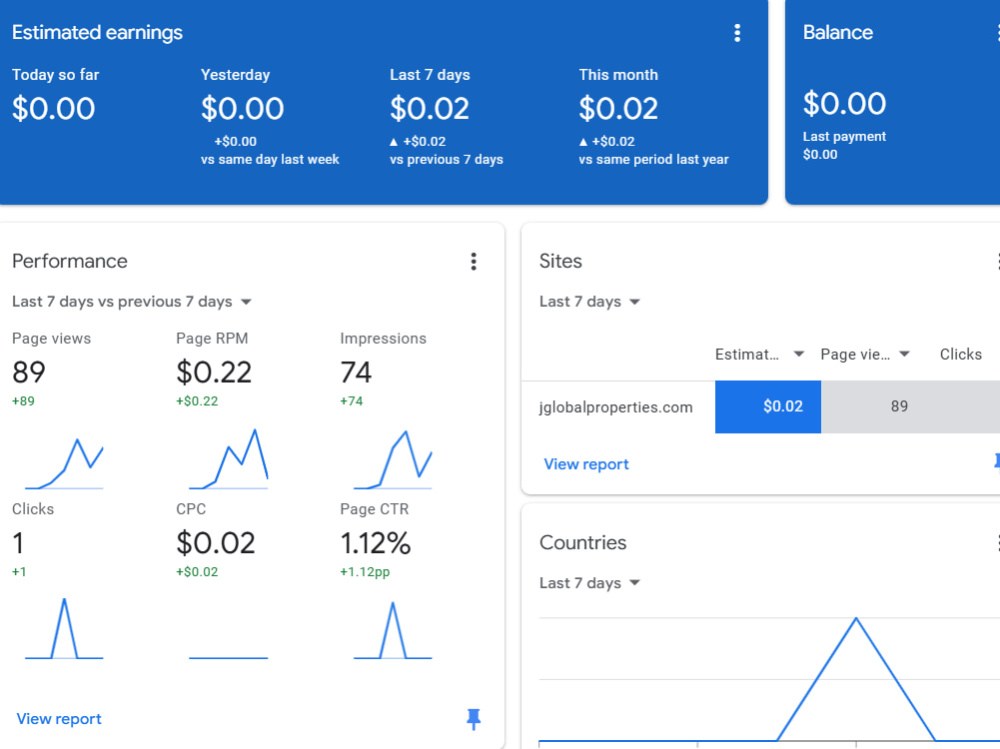Open the Clicks sparkline chart
Viewport: 1000px width, 749px height.
coord(64,628)
